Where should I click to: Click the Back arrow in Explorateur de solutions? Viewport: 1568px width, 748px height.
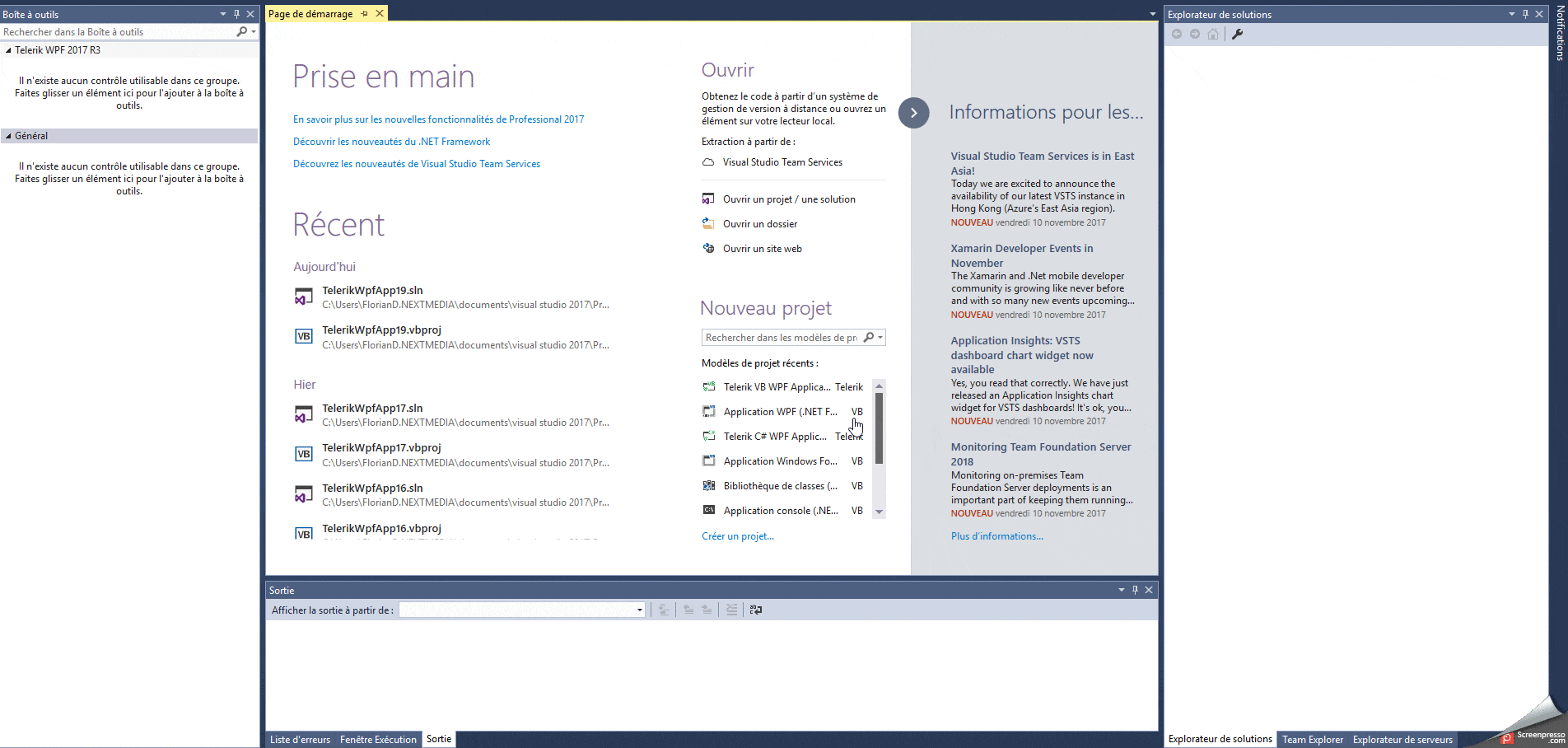(1177, 34)
